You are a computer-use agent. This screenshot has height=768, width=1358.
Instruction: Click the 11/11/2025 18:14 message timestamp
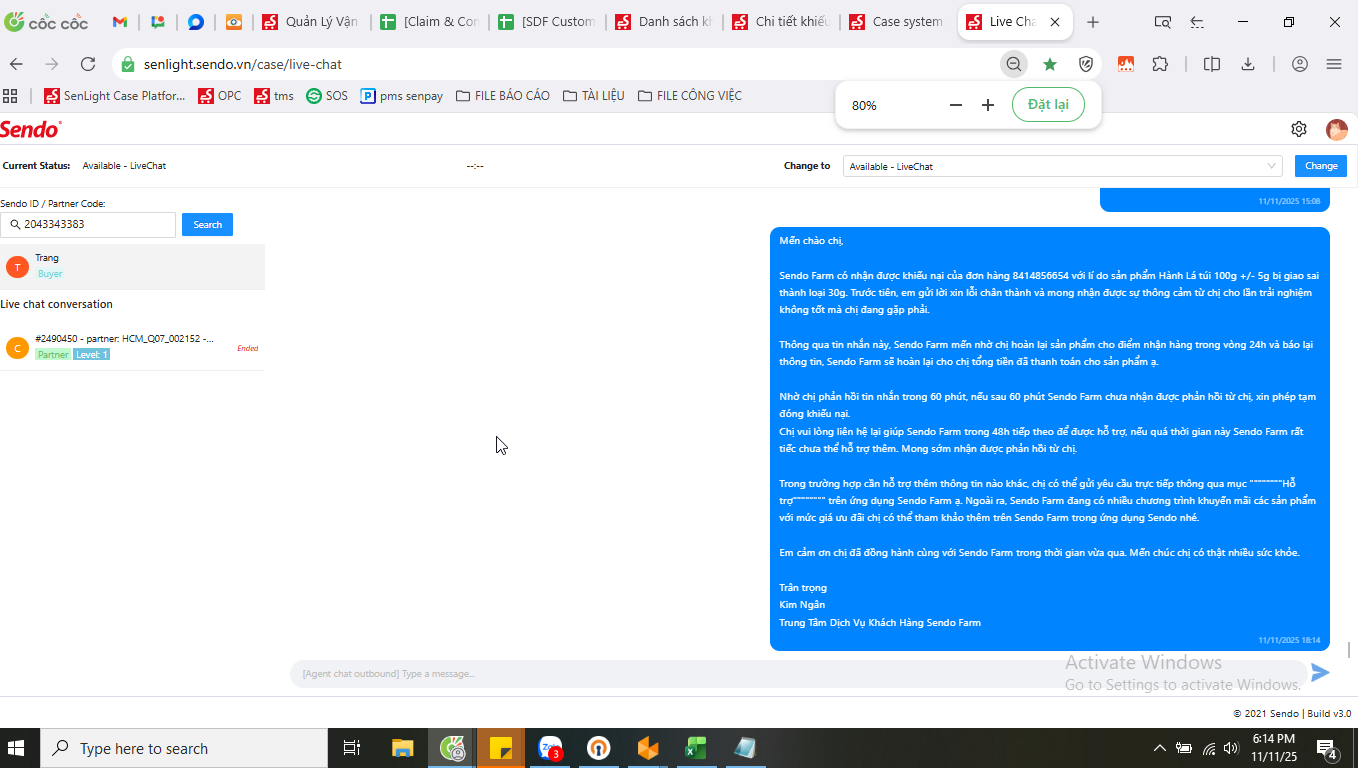[1289, 640]
